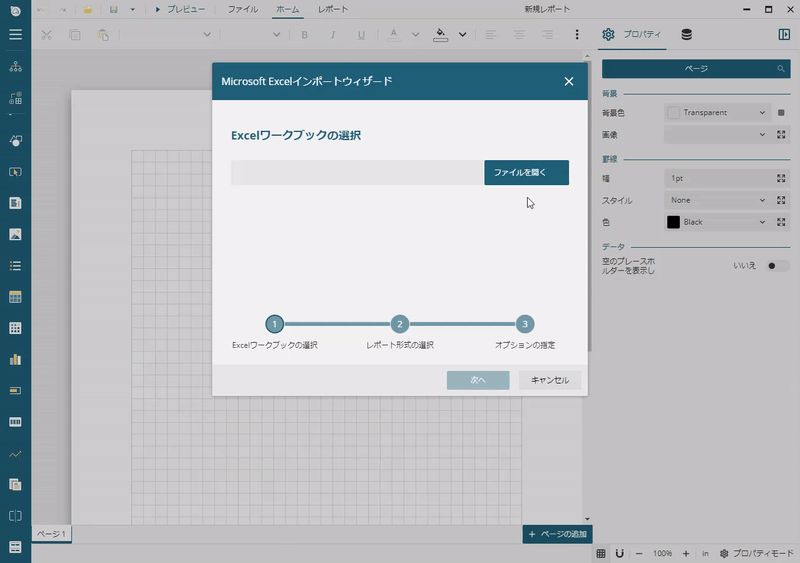Click the save icon in the toolbar
This screenshot has width=800, height=563.
coord(114,9)
